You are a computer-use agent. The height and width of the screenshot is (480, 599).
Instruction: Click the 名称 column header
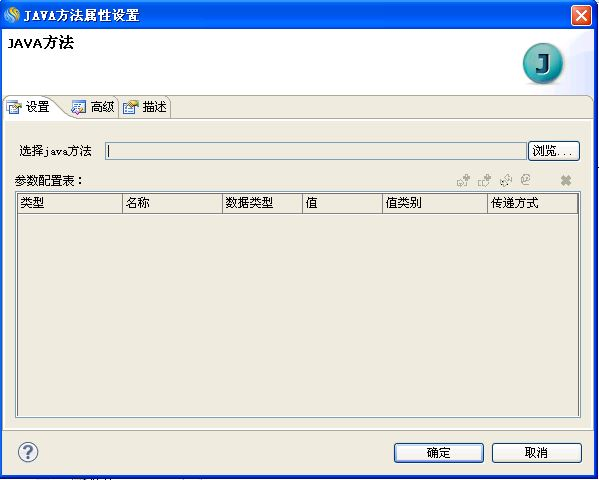tap(172, 203)
